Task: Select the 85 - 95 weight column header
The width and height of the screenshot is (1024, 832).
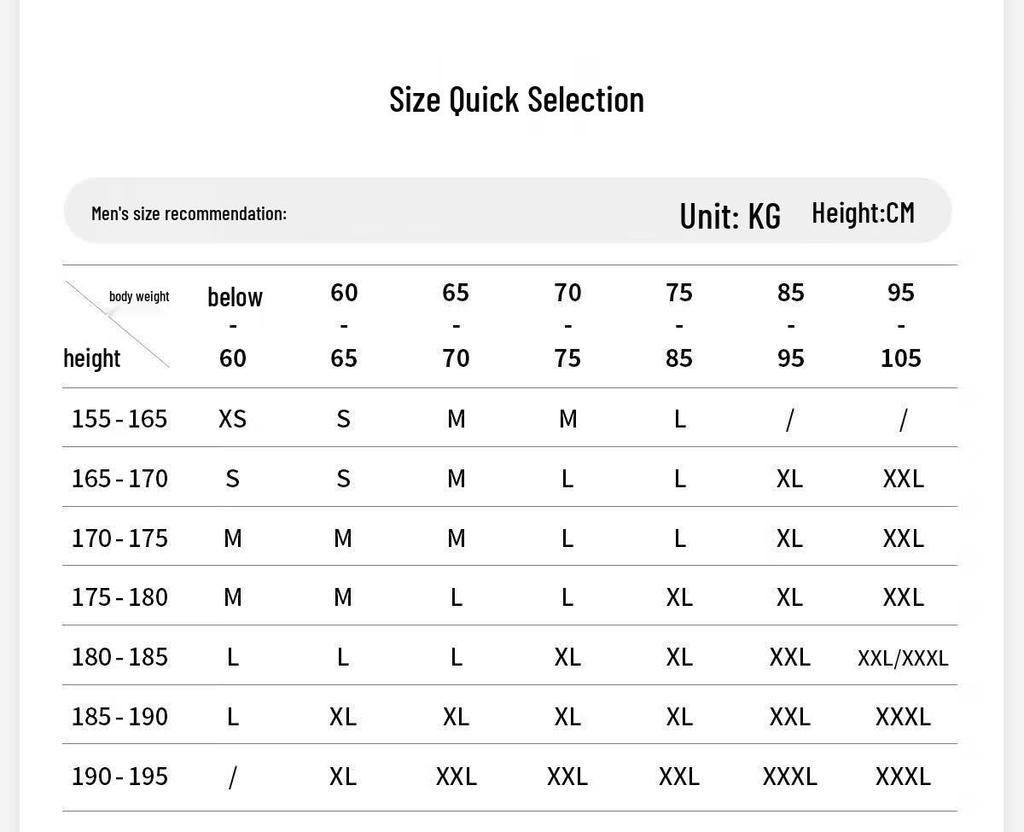Action: [790, 325]
